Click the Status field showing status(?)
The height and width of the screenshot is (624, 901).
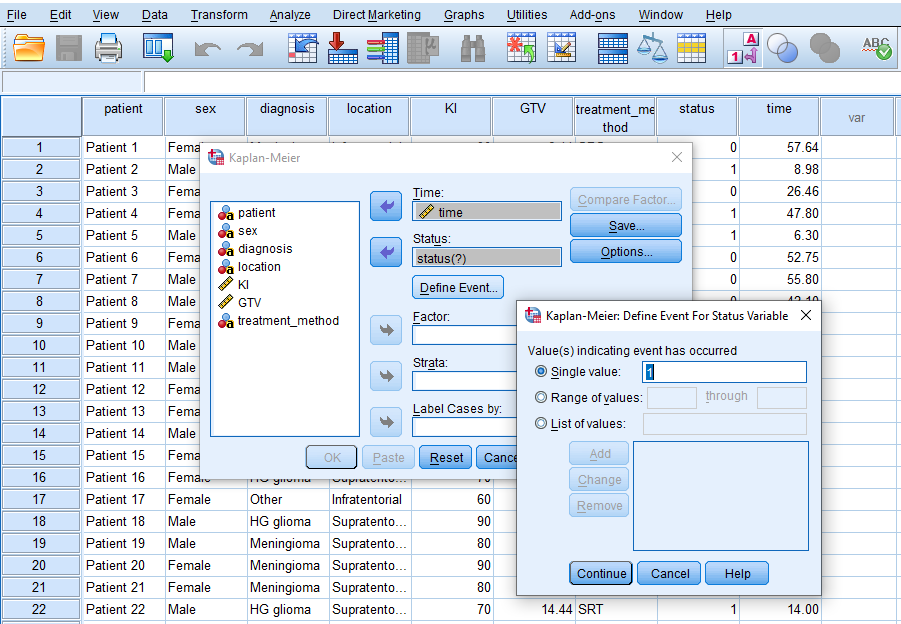click(487, 257)
